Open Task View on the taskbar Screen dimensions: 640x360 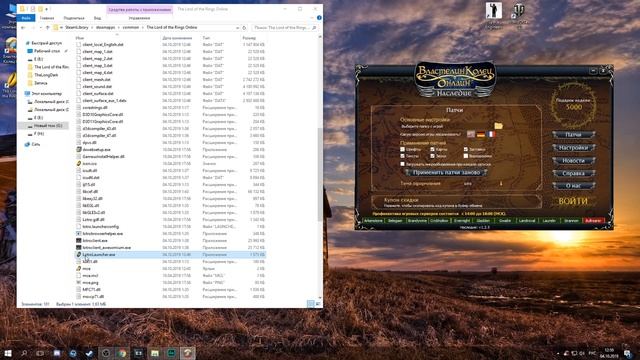pyautogui.click(x=40, y=353)
